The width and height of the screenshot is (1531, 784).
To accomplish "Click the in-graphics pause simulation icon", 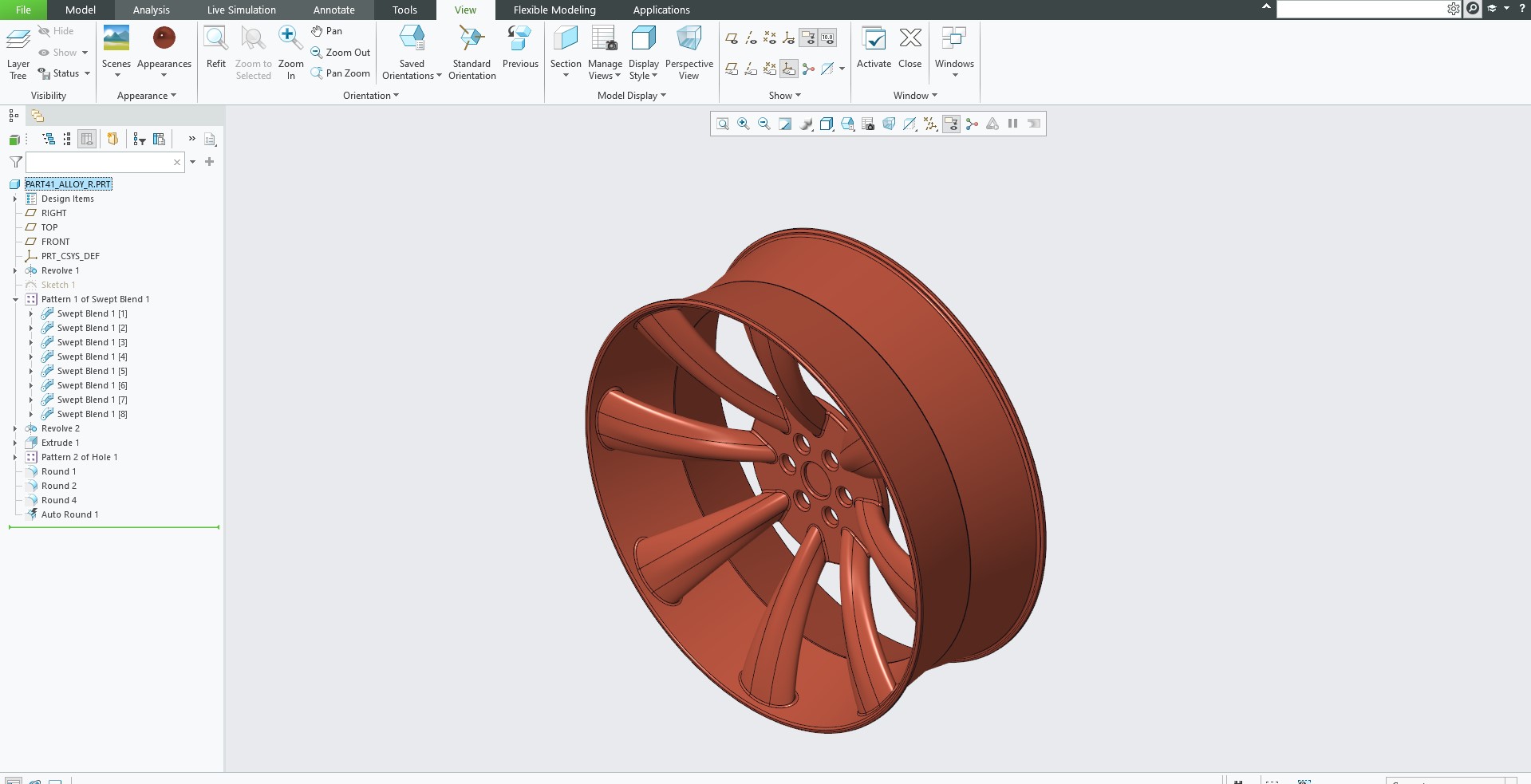I will tap(1013, 124).
